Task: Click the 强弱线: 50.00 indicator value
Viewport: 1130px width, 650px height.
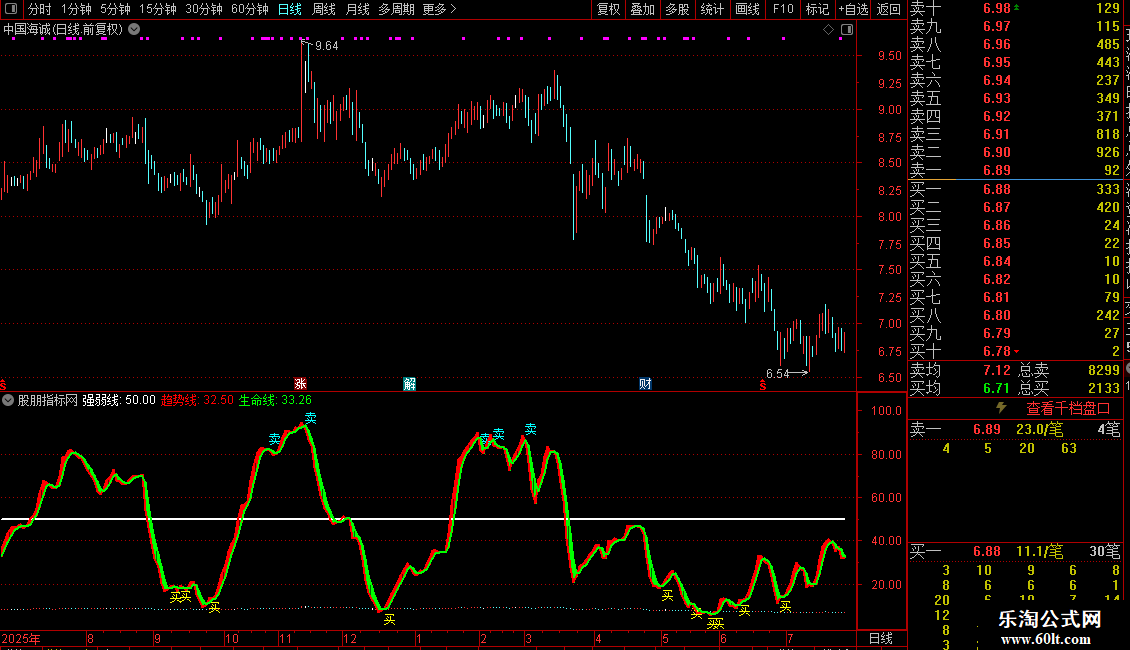Action: coord(119,400)
